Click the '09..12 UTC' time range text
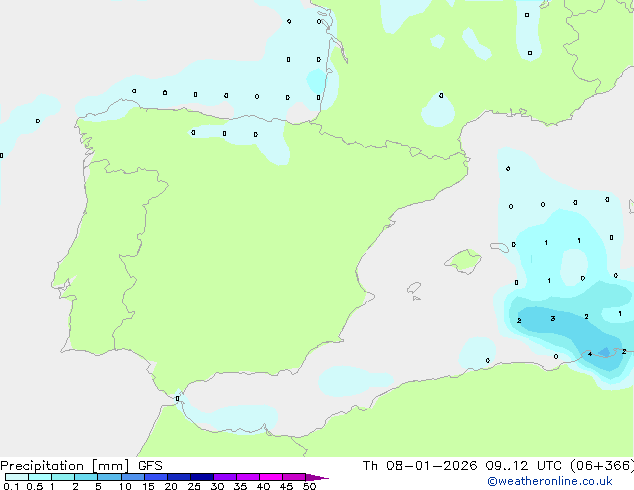This screenshot has height=490, width=634. [x=524, y=466]
